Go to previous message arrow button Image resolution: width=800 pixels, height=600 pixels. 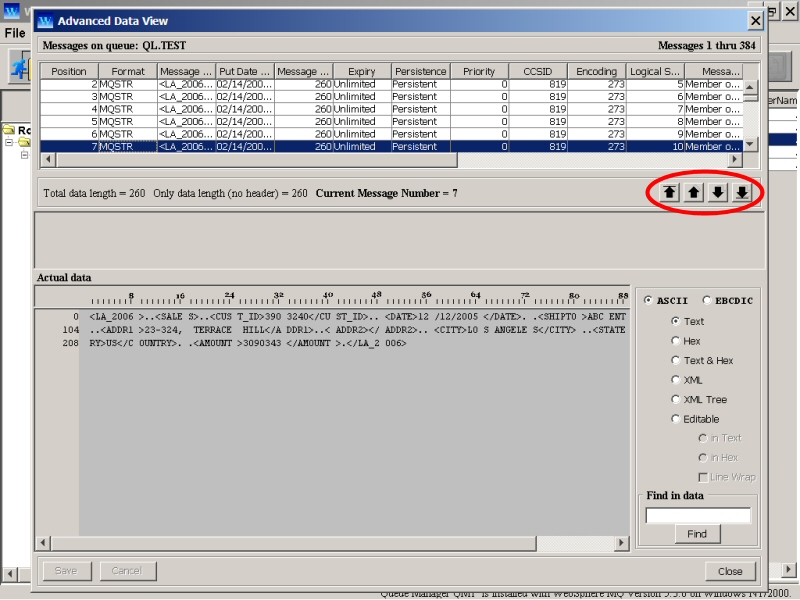(693, 193)
